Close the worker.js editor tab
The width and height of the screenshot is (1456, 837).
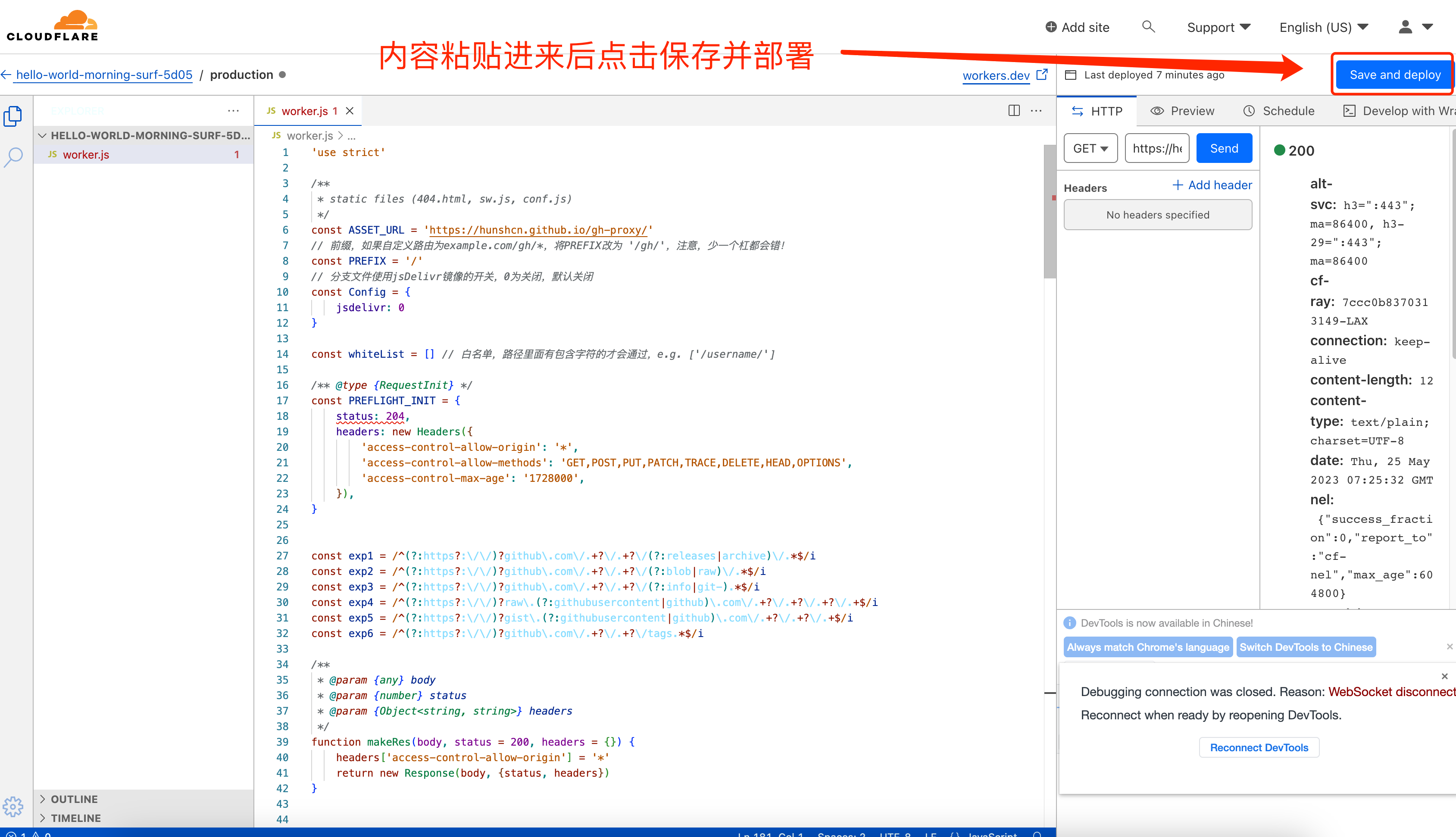(x=350, y=111)
